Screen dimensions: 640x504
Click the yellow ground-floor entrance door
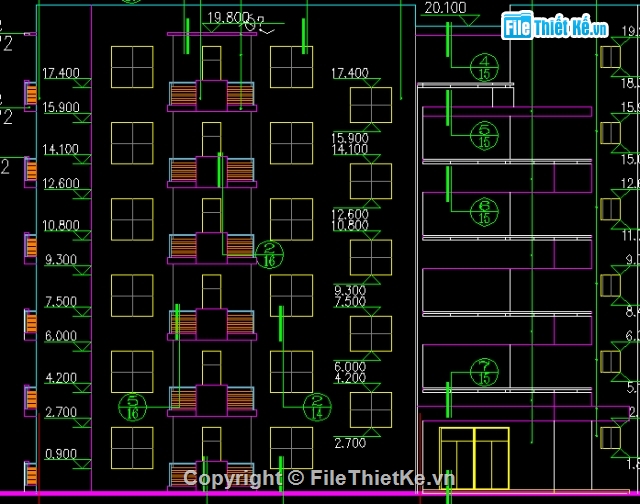474,458
